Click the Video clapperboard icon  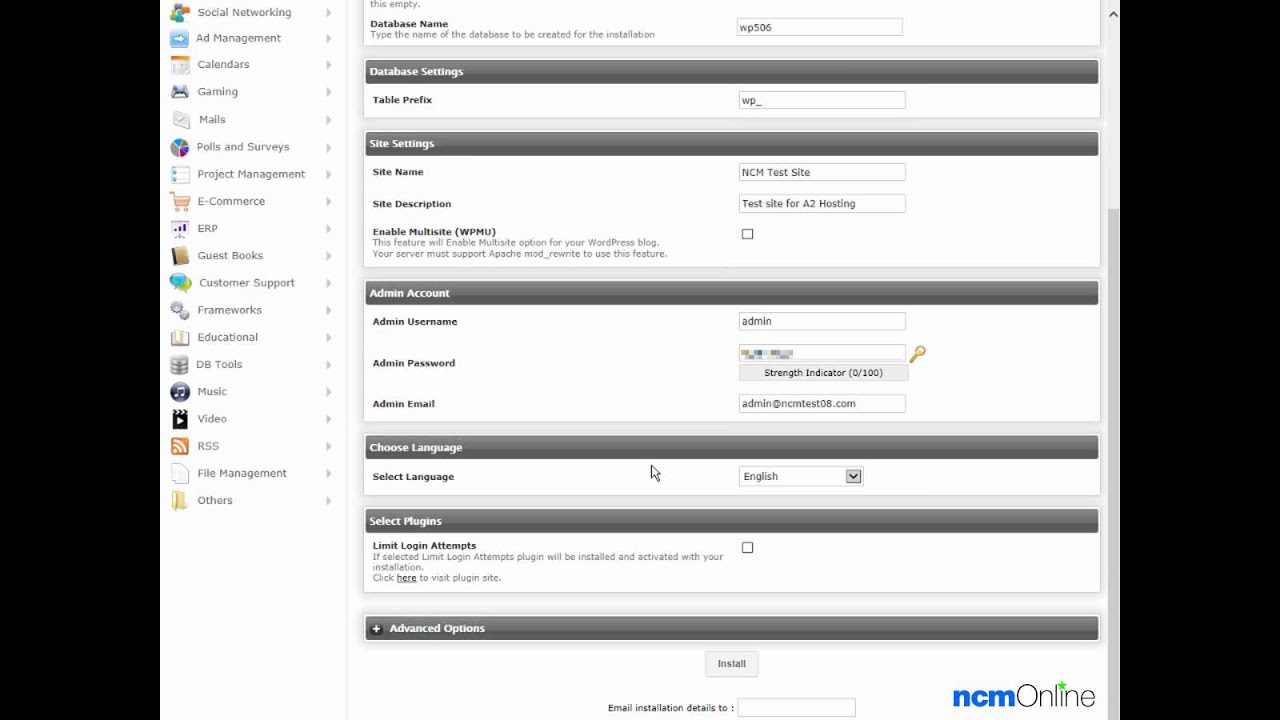(x=180, y=419)
